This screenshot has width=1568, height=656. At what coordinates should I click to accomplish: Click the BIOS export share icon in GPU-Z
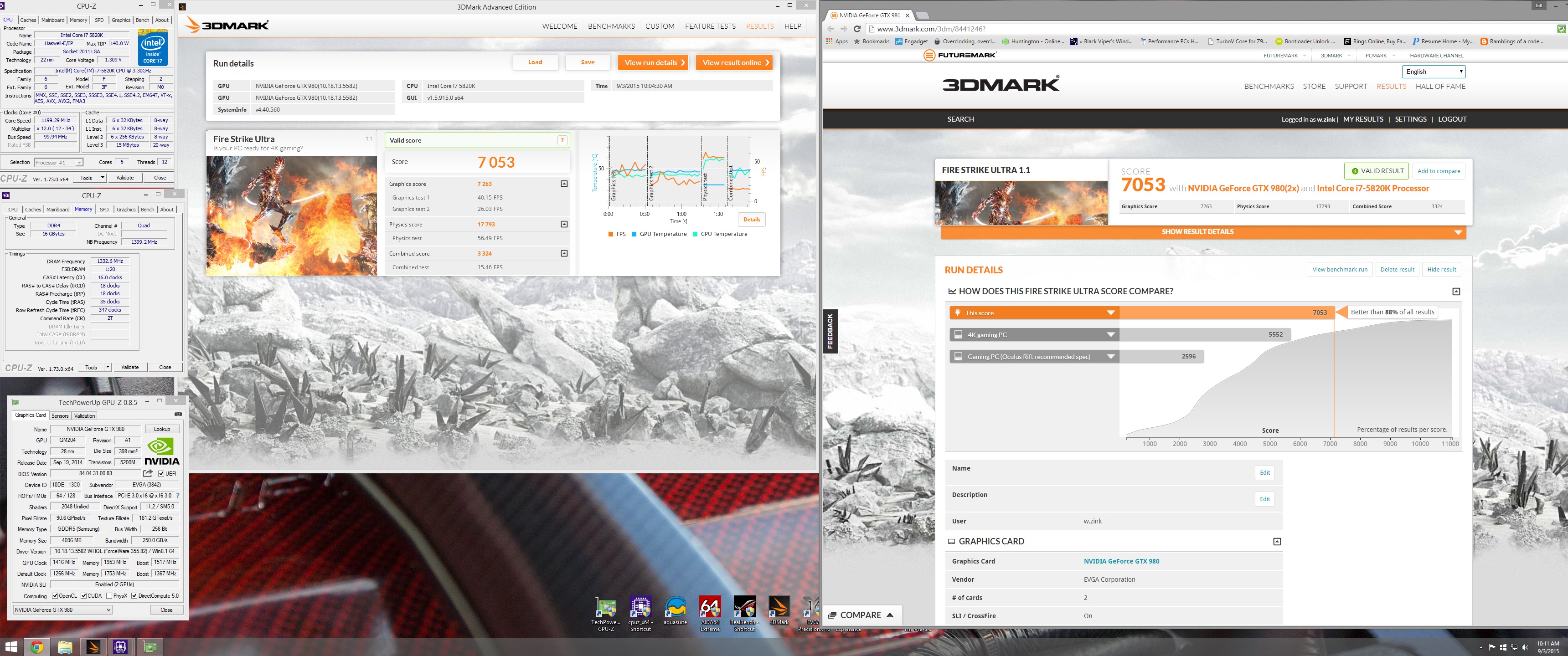(148, 473)
